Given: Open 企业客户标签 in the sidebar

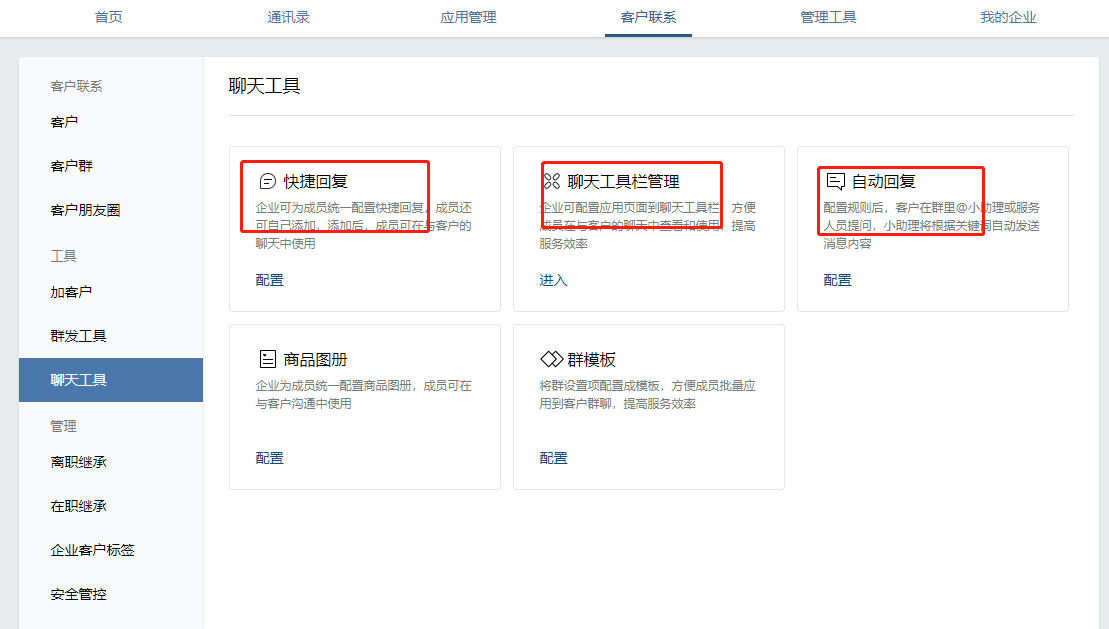Looking at the screenshot, I should click(x=92, y=550).
